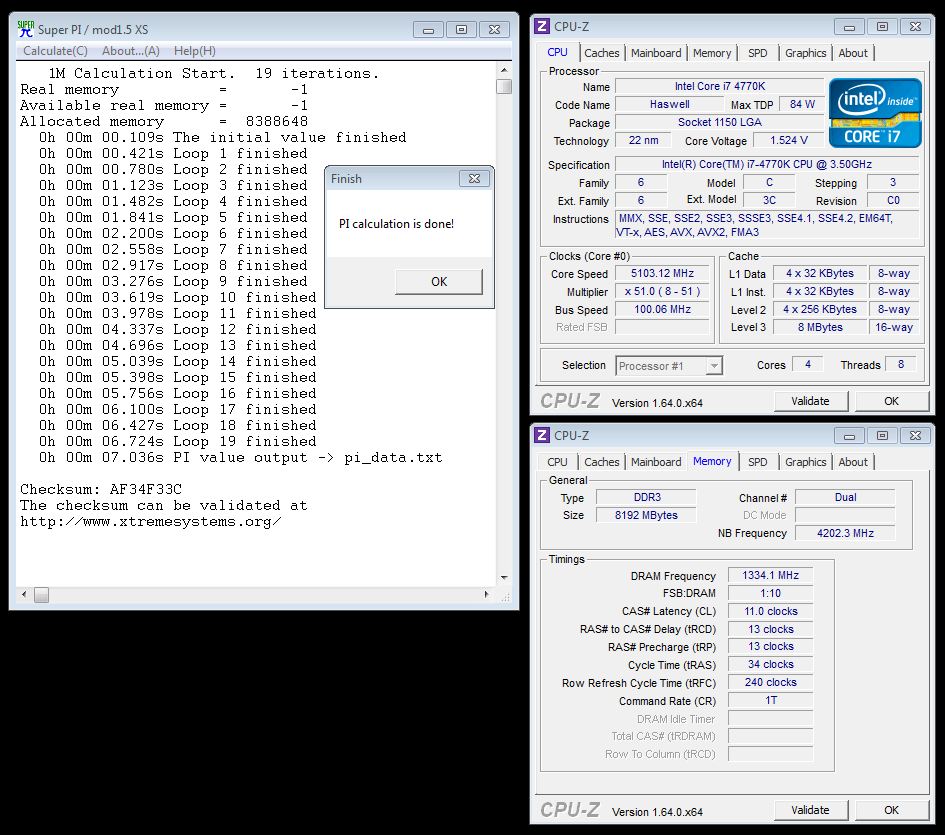
Task: Maximize the Super PI window
Action: tap(461, 30)
